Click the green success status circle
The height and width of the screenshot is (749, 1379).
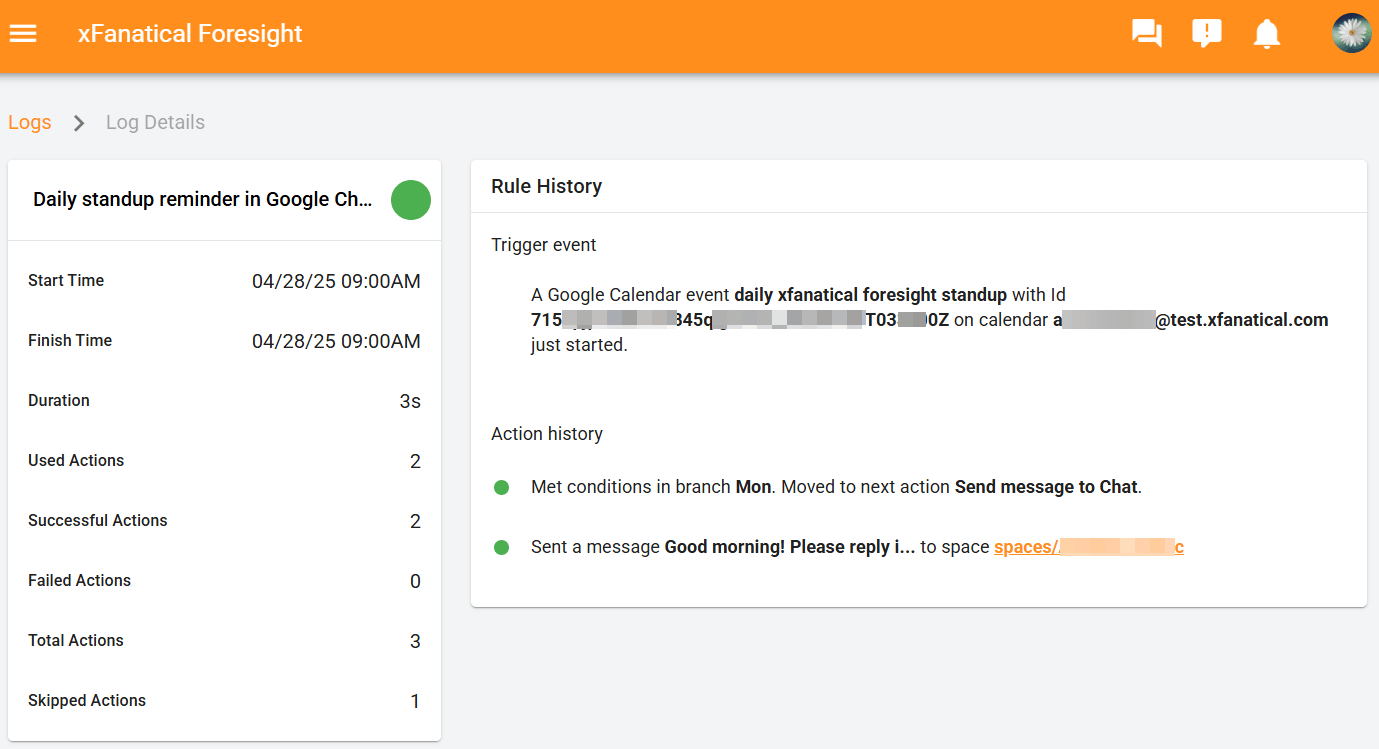click(x=411, y=200)
